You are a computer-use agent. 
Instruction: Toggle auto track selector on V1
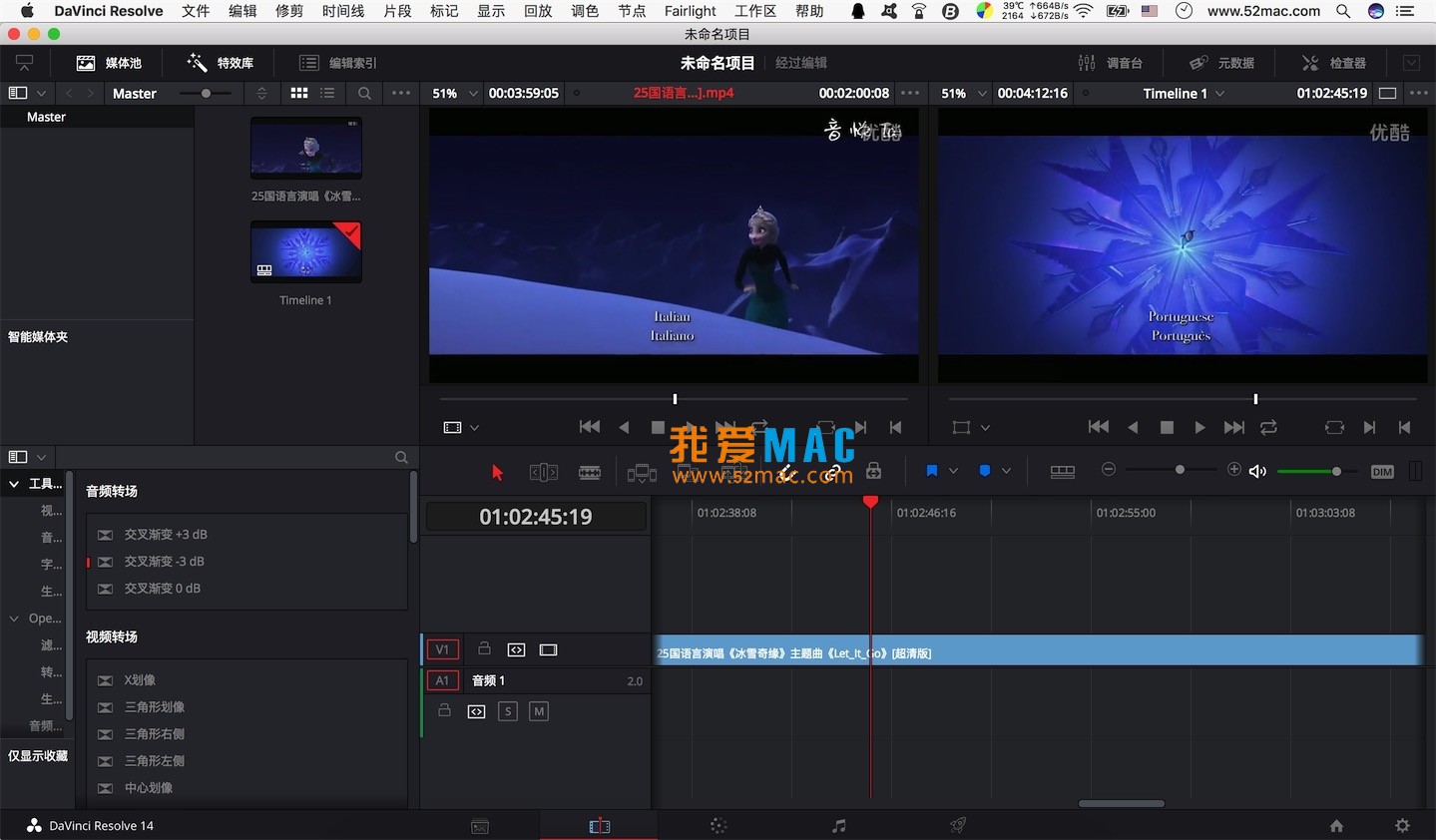click(516, 650)
